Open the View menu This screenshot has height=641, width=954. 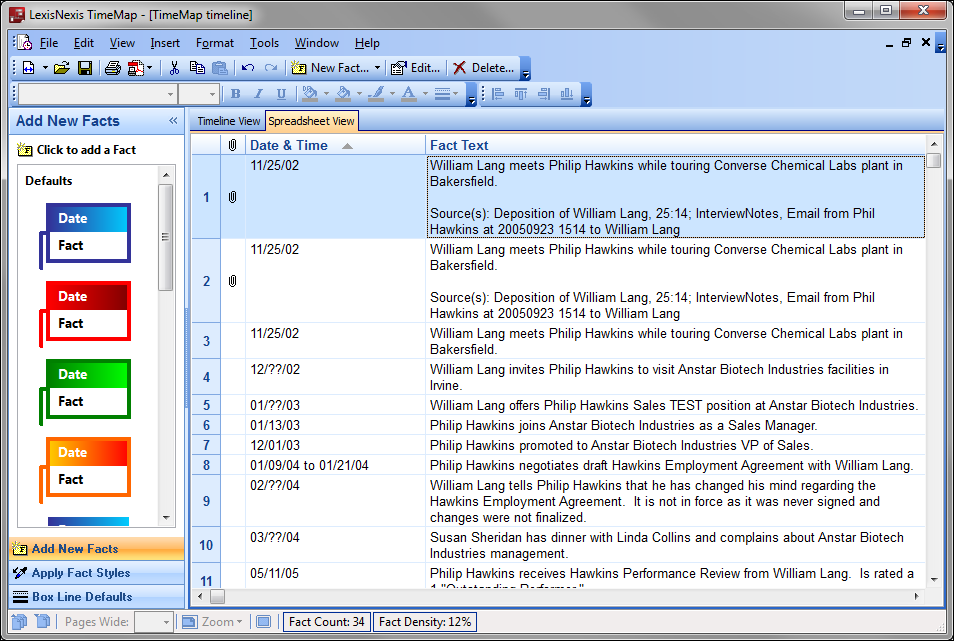122,43
